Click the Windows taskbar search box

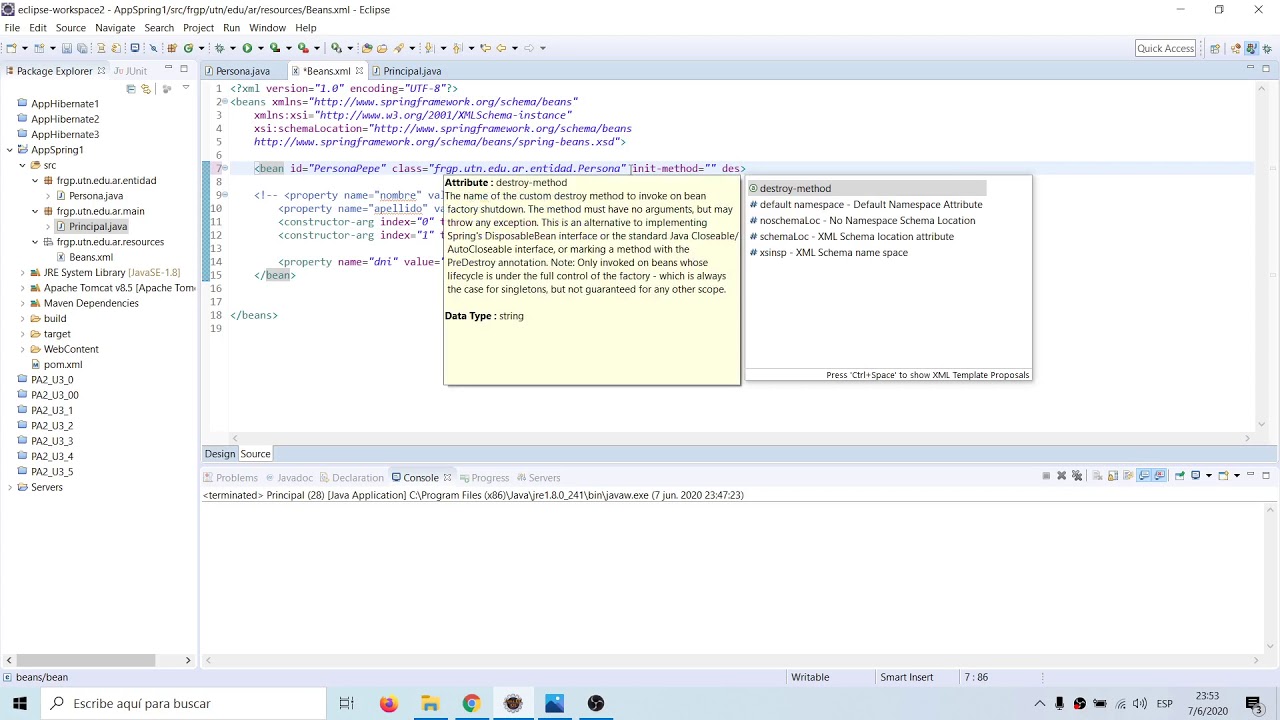[x=183, y=703]
